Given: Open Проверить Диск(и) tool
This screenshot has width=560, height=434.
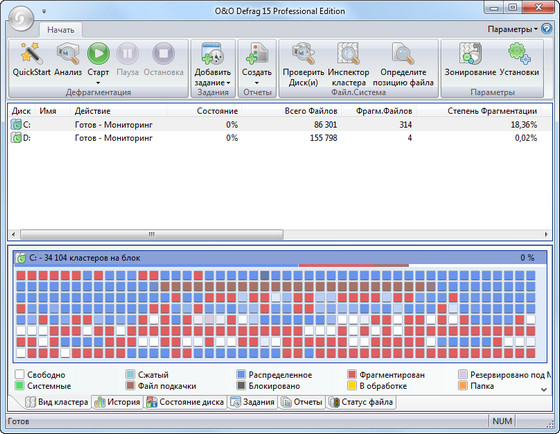Looking at the screenshot, I should point(303,54).
